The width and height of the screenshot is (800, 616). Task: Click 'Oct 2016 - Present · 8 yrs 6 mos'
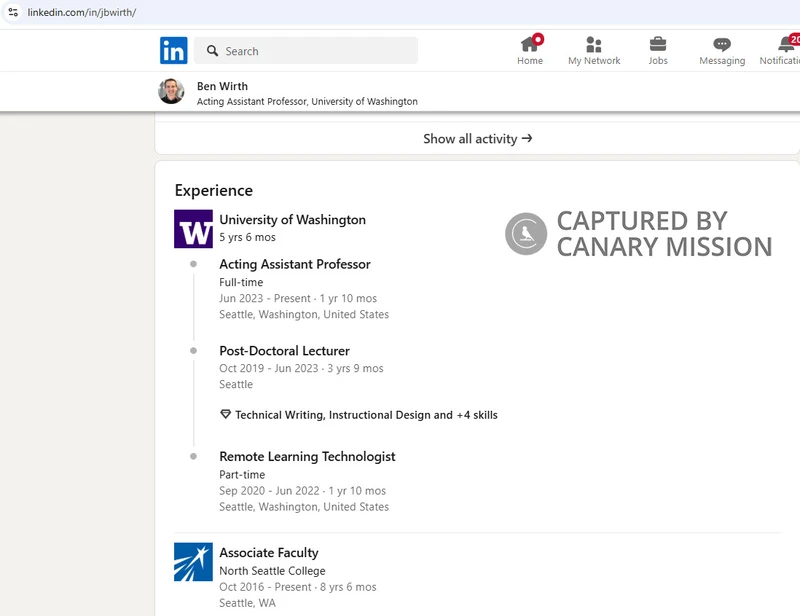(298, 587)
